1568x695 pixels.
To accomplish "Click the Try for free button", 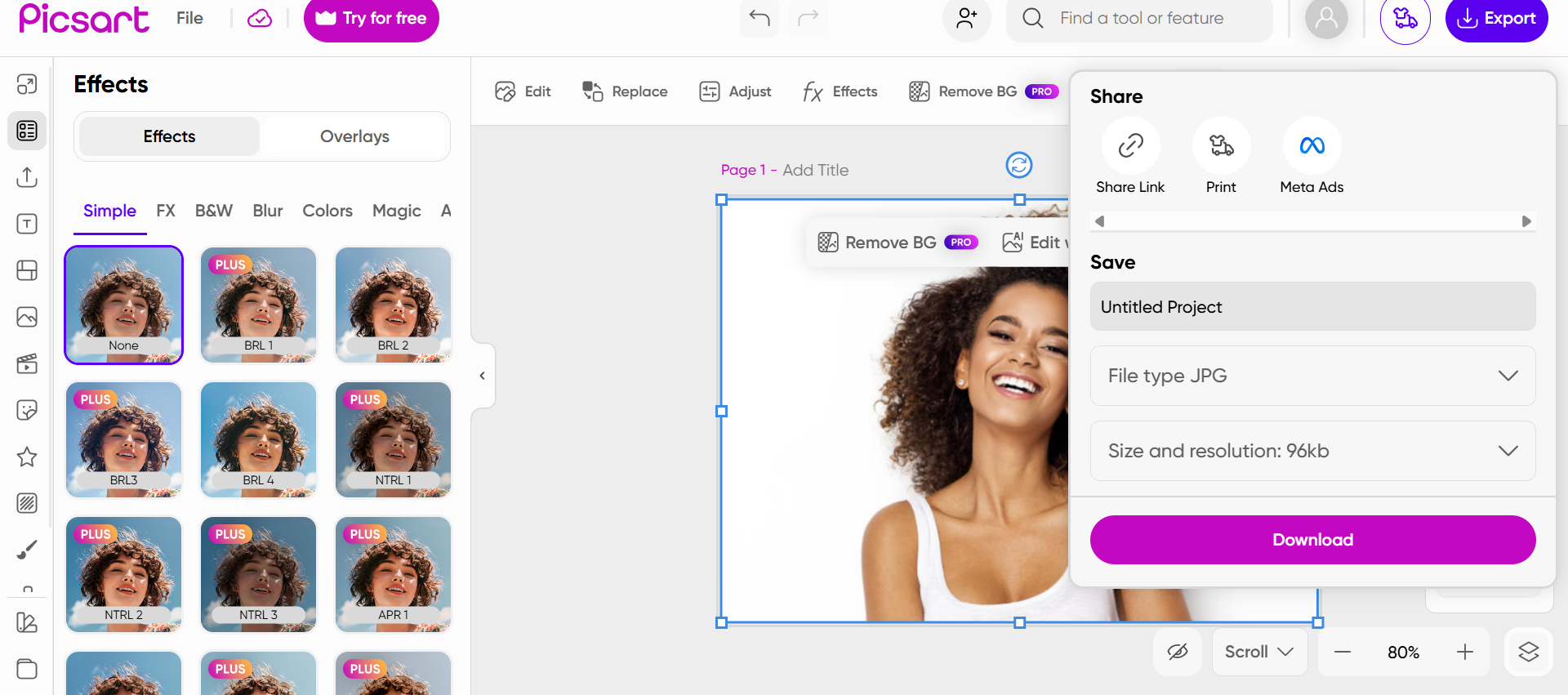I will tap(372, 18).
